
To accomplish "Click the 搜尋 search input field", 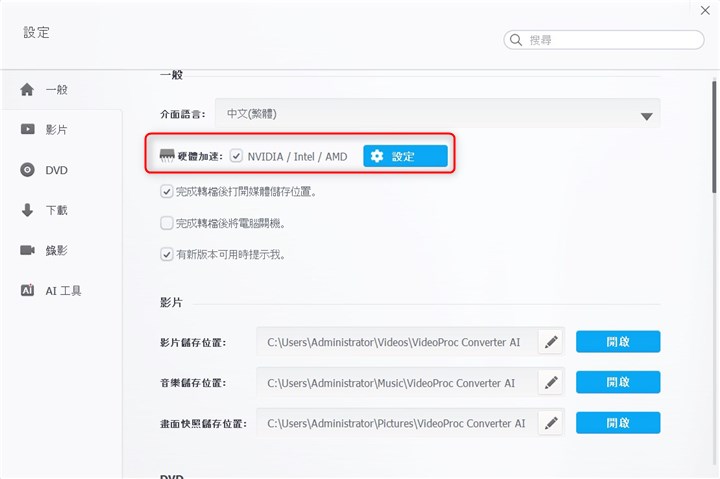I will click(x=604, y=40).
